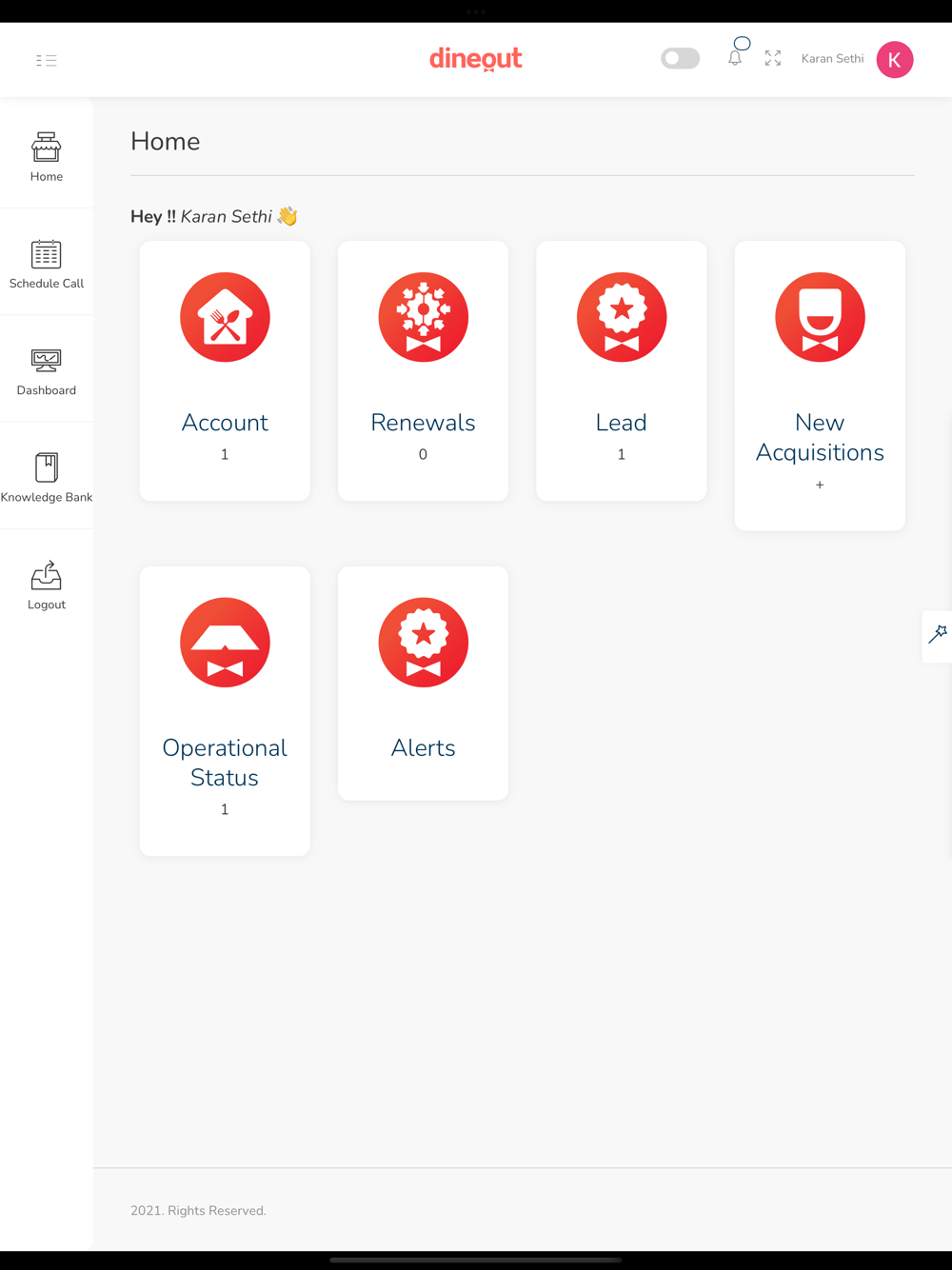Click the pin icon on right edge
952x1270 pixels.
938,635
